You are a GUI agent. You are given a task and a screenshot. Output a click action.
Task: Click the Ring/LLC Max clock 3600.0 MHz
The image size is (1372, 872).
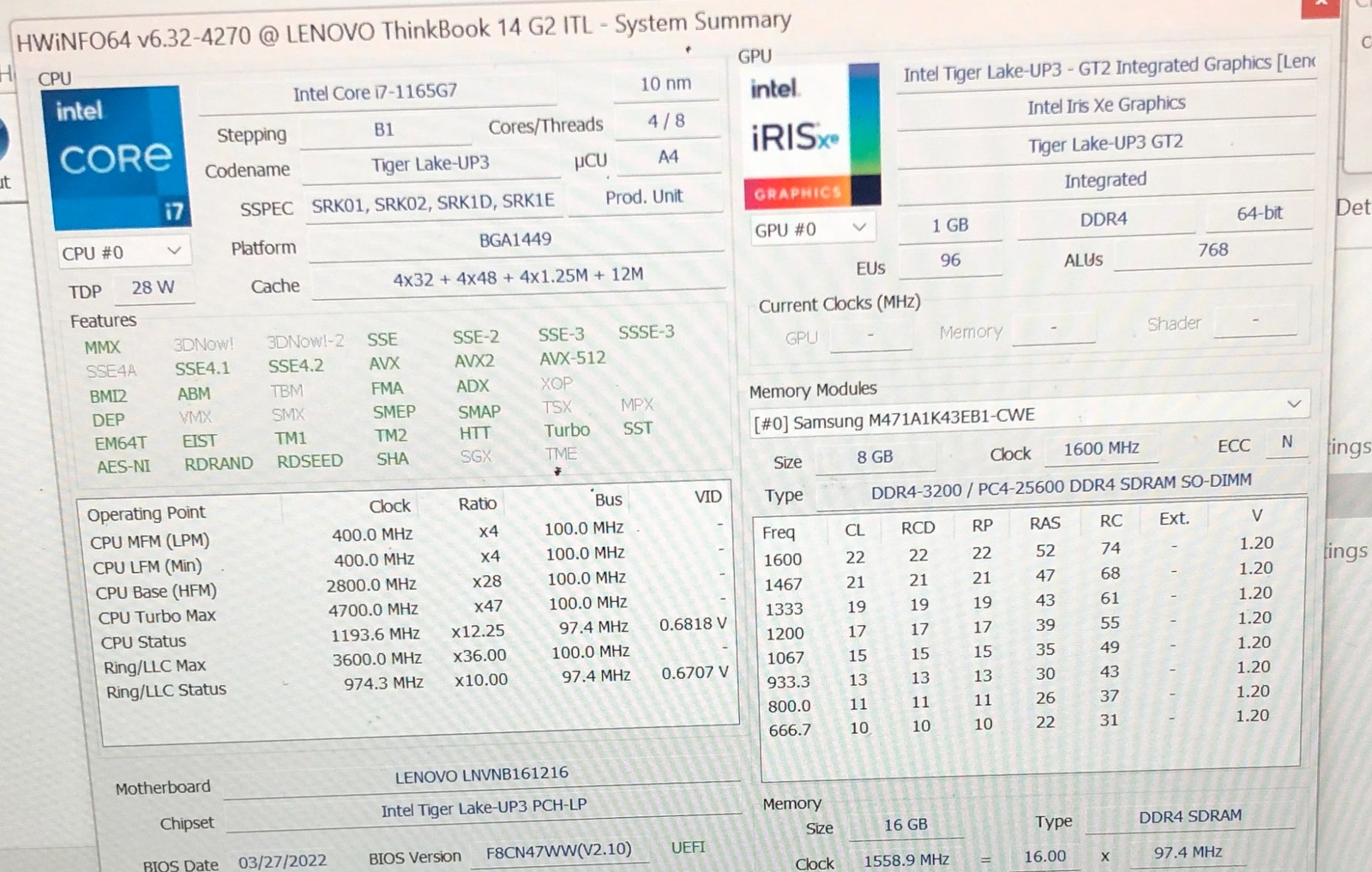click(x=377, y=659)
